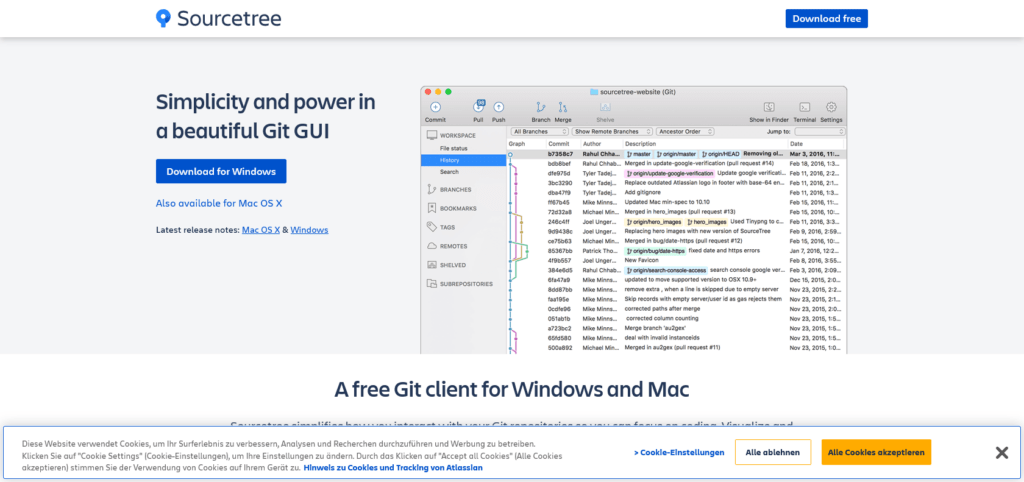The width and height of the screenshot is (1024, 482).
Task: Open Mac OS X release notes link
Action: pyautogui.click(x=261, y=230)
